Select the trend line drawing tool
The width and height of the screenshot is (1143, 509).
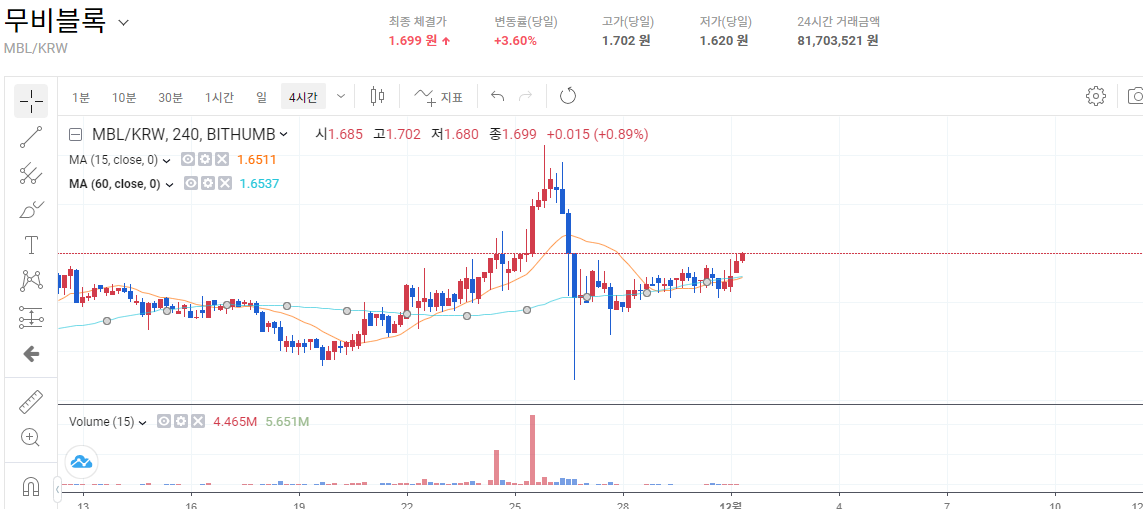(x=31, y=137)
